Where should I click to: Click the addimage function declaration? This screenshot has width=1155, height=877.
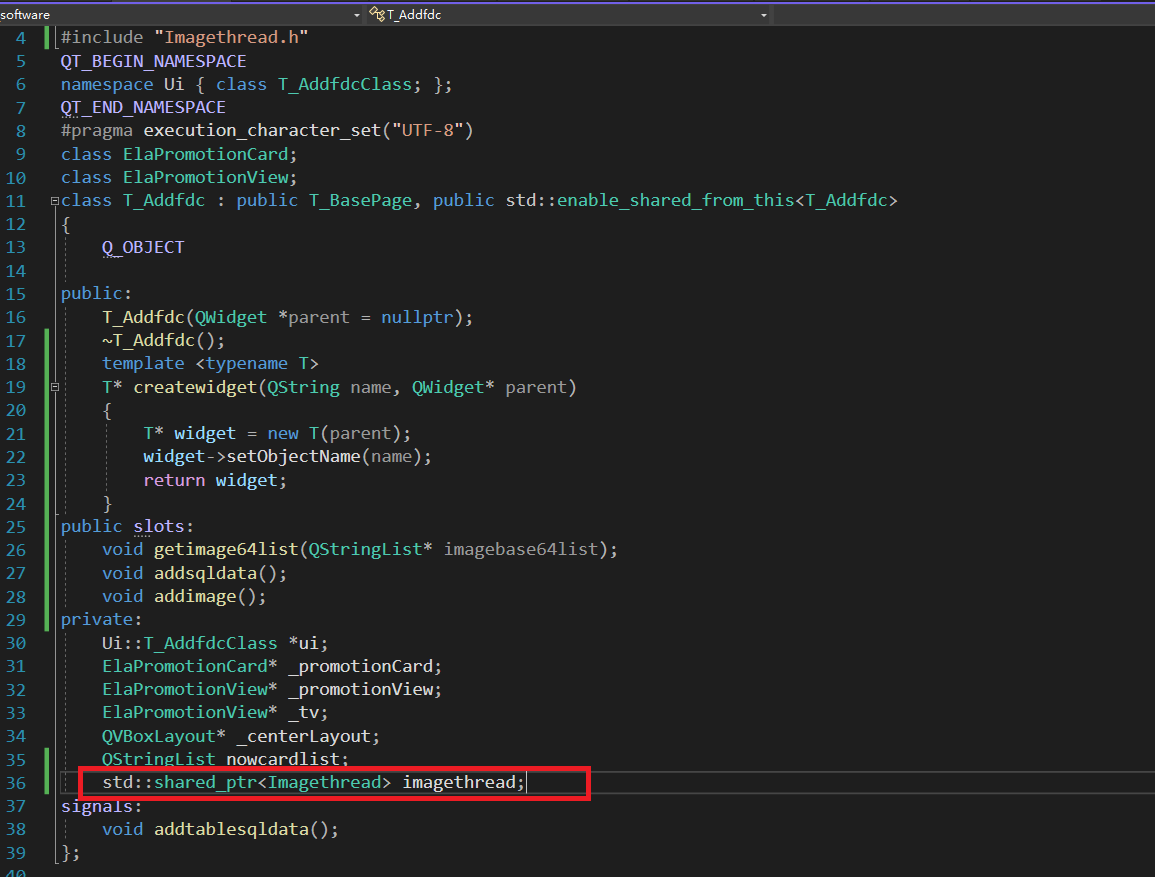(x=195, y=596)
